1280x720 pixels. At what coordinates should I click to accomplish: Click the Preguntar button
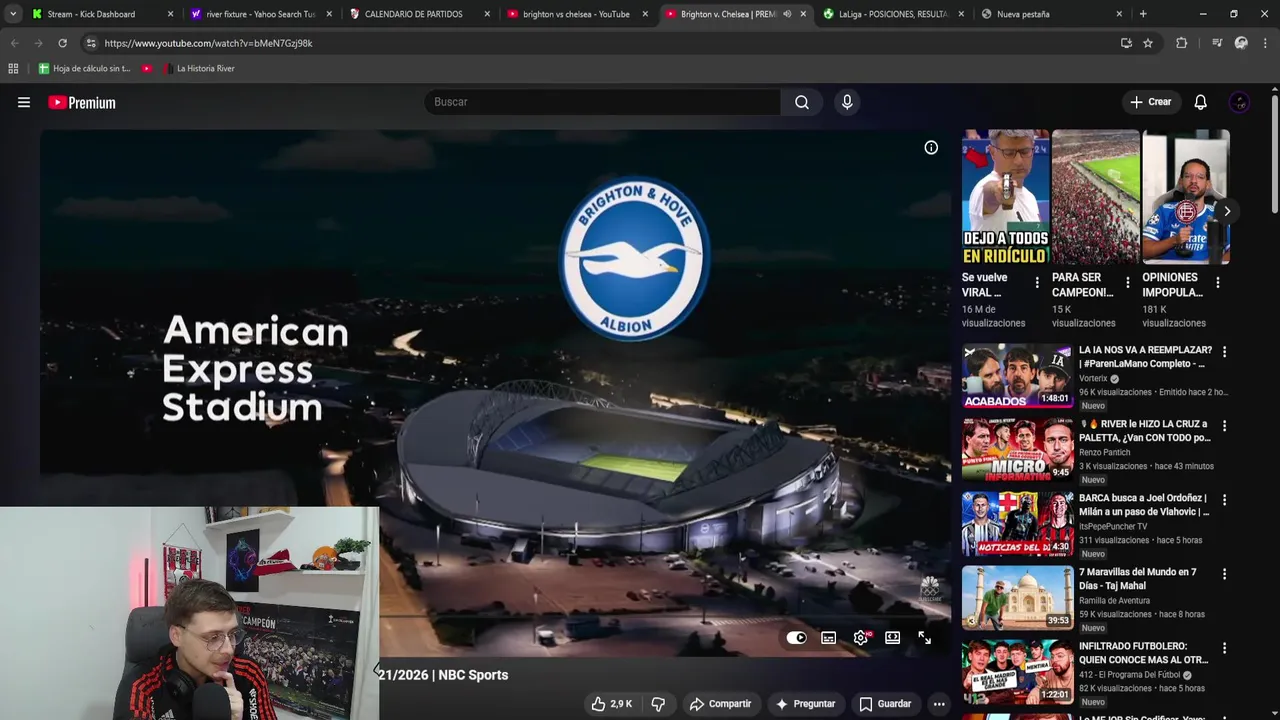coord(805,704)
